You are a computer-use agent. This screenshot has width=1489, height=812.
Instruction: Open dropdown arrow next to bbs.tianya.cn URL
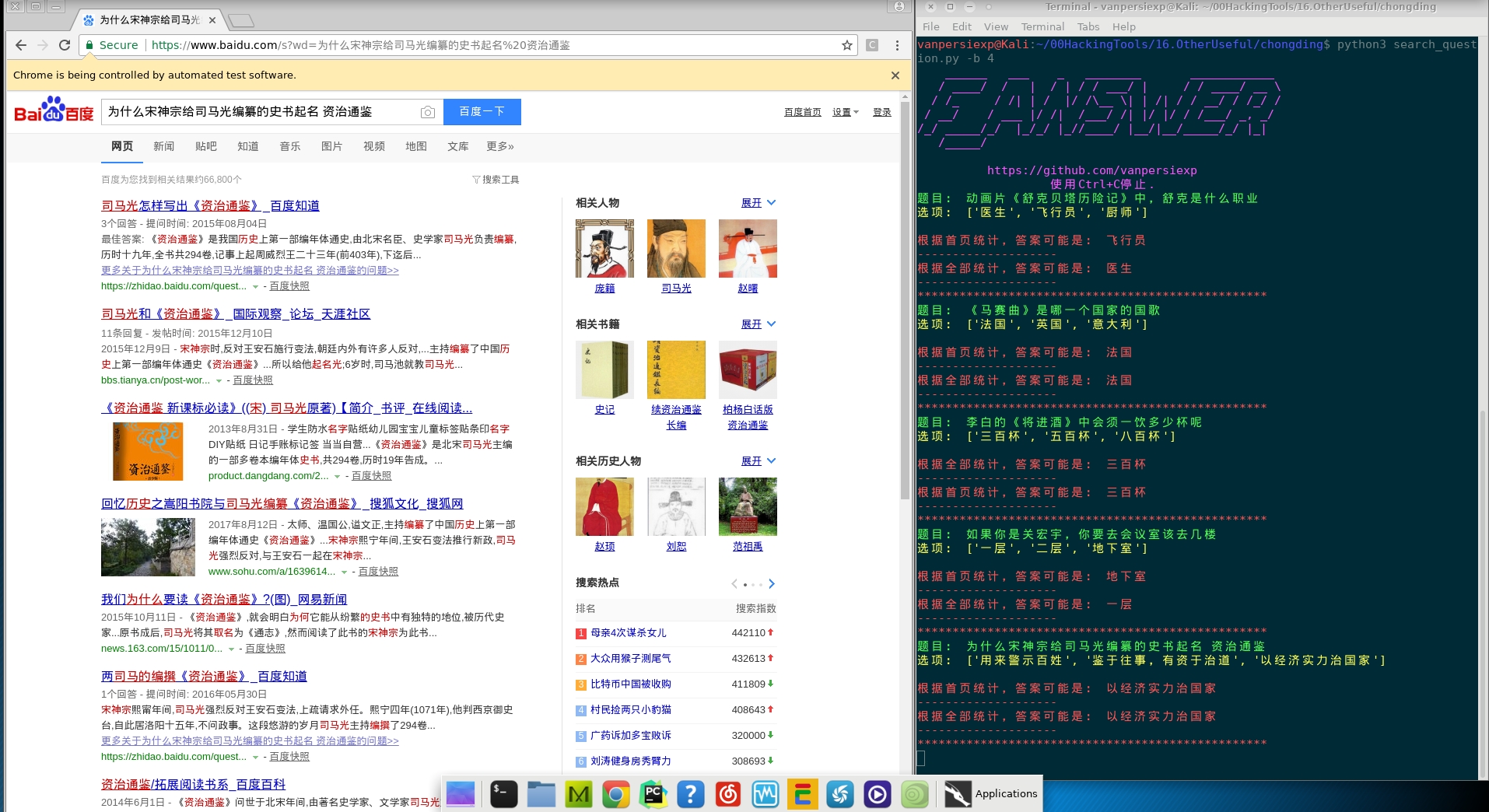click(x=219, y=381)
